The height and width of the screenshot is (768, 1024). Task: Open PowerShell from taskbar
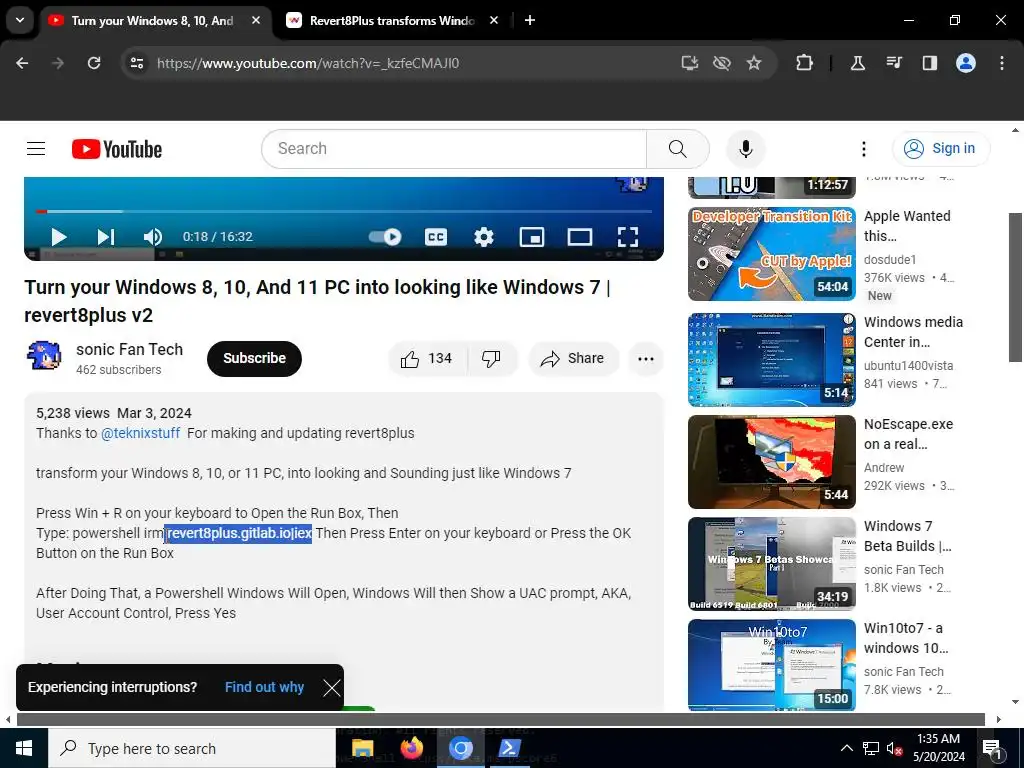(x=509, y=748)
